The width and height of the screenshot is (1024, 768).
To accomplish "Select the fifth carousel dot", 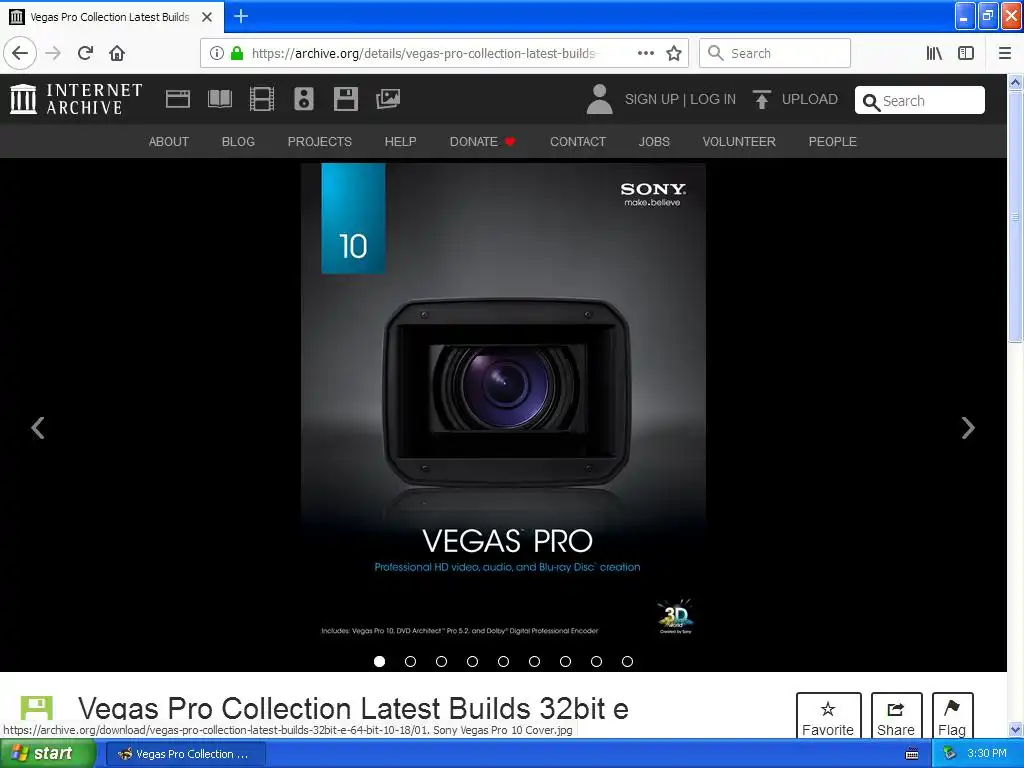I will coord(504,662).
